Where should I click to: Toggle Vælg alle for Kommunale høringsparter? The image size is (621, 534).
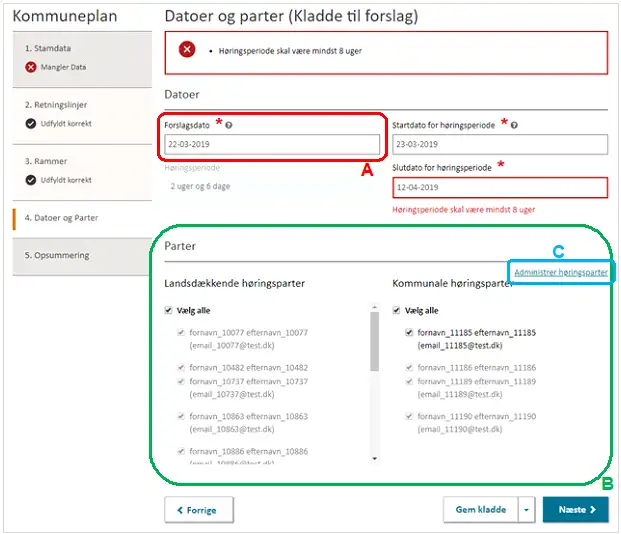click(397, 311)
